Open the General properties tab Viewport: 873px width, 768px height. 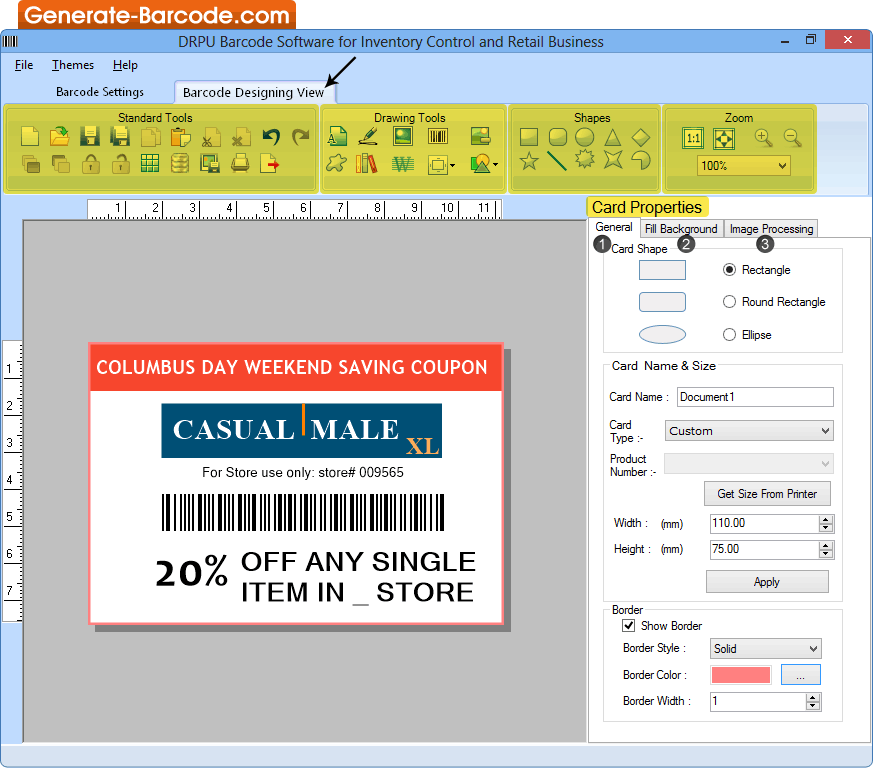614,227
